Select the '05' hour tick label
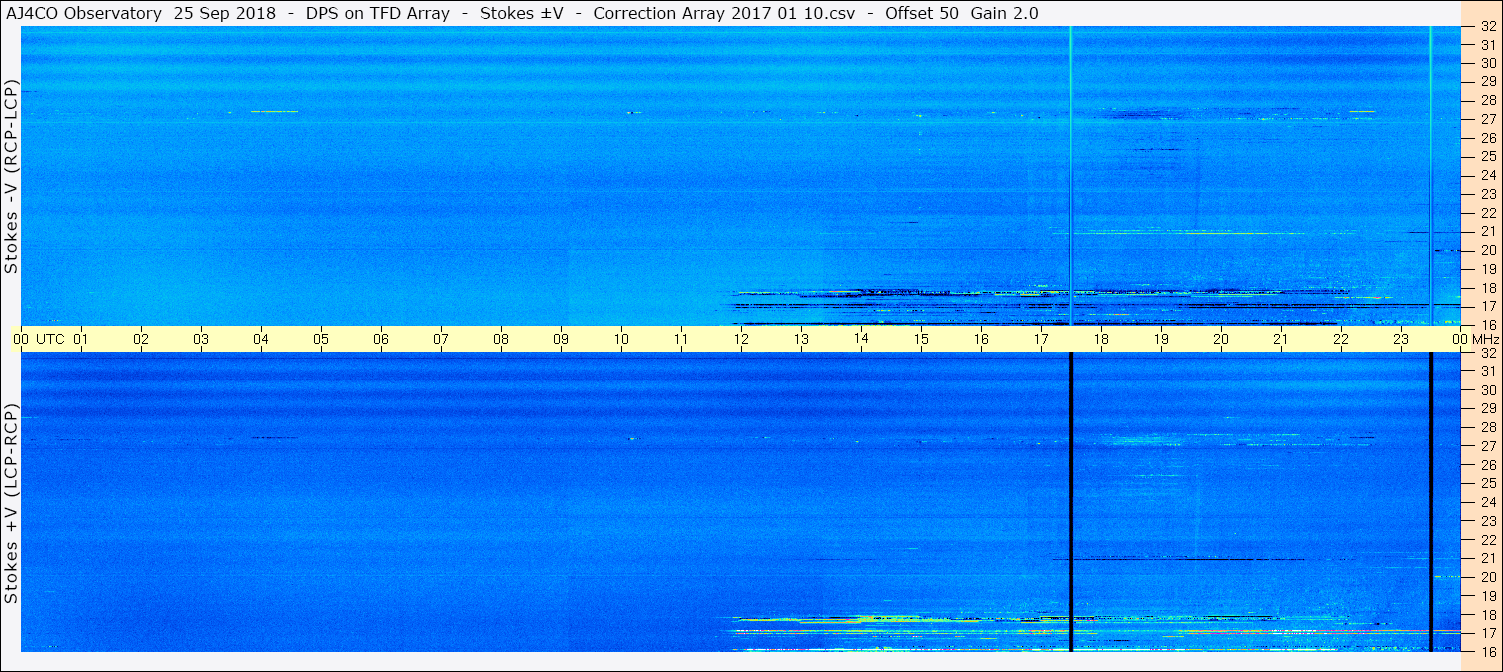This screenshot has width=1503, height=672. click(321, 339)
